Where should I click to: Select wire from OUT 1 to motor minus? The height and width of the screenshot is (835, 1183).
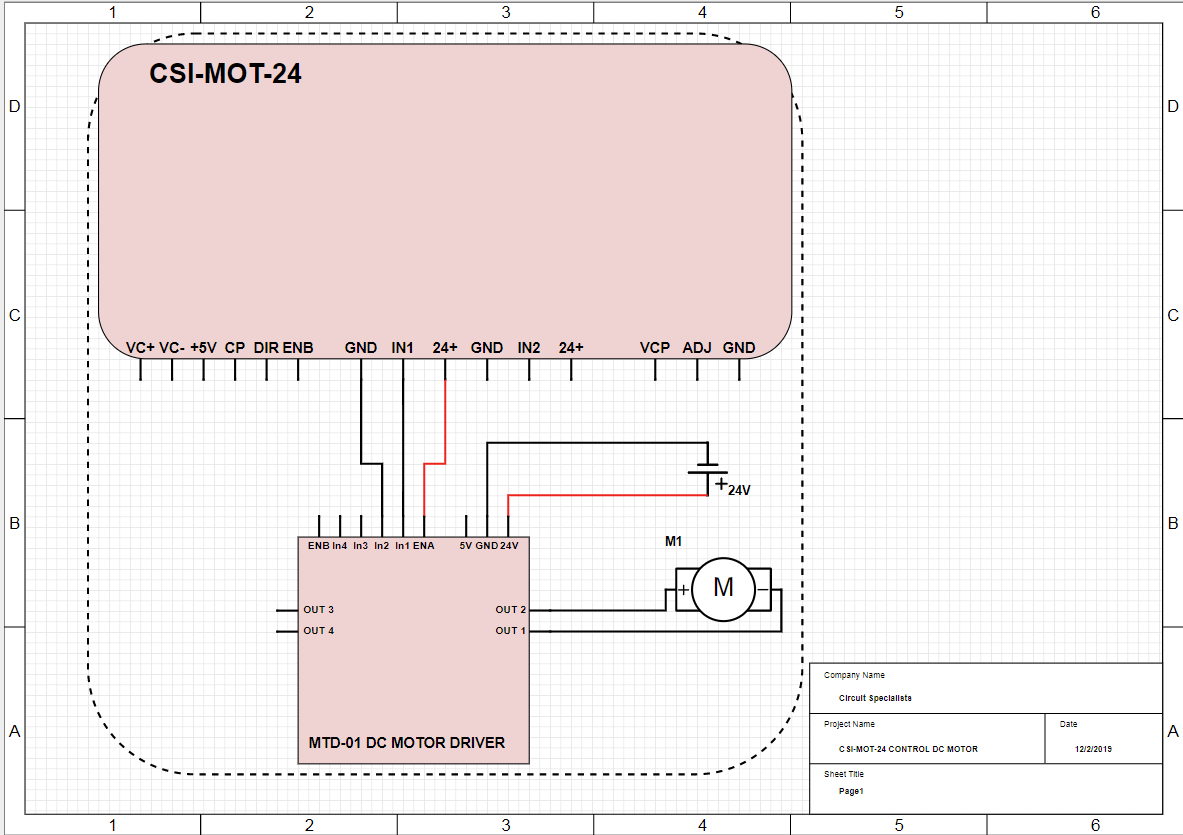(x=664, y=631)
